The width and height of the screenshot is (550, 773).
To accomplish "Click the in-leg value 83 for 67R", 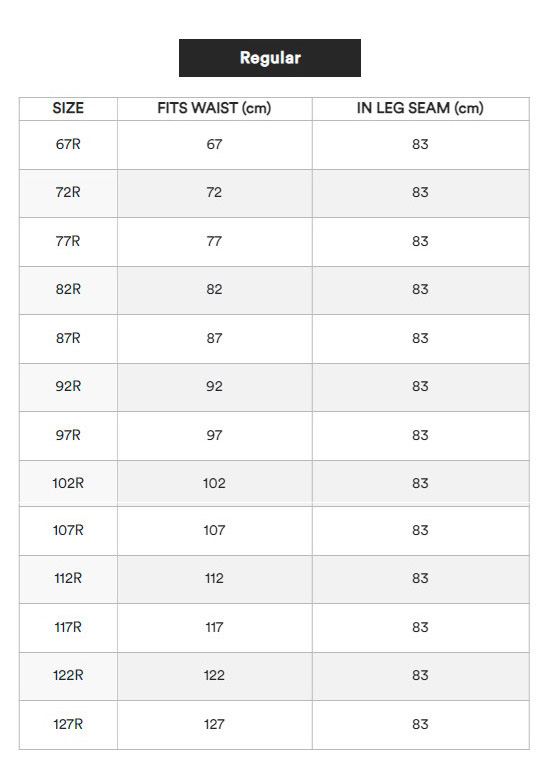I will [x=420, y=144].
